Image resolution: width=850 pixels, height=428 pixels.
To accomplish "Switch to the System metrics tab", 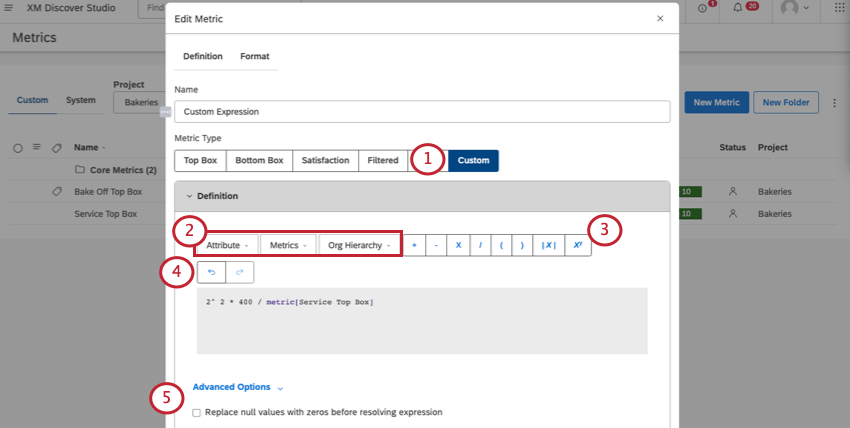I will coord(80,100).
